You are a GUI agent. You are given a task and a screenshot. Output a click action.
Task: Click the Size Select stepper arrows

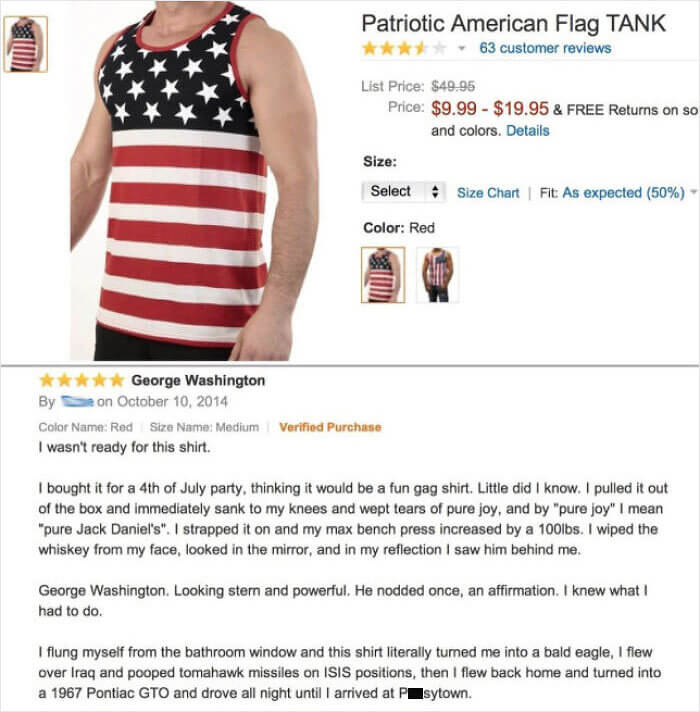click(435, 192)
